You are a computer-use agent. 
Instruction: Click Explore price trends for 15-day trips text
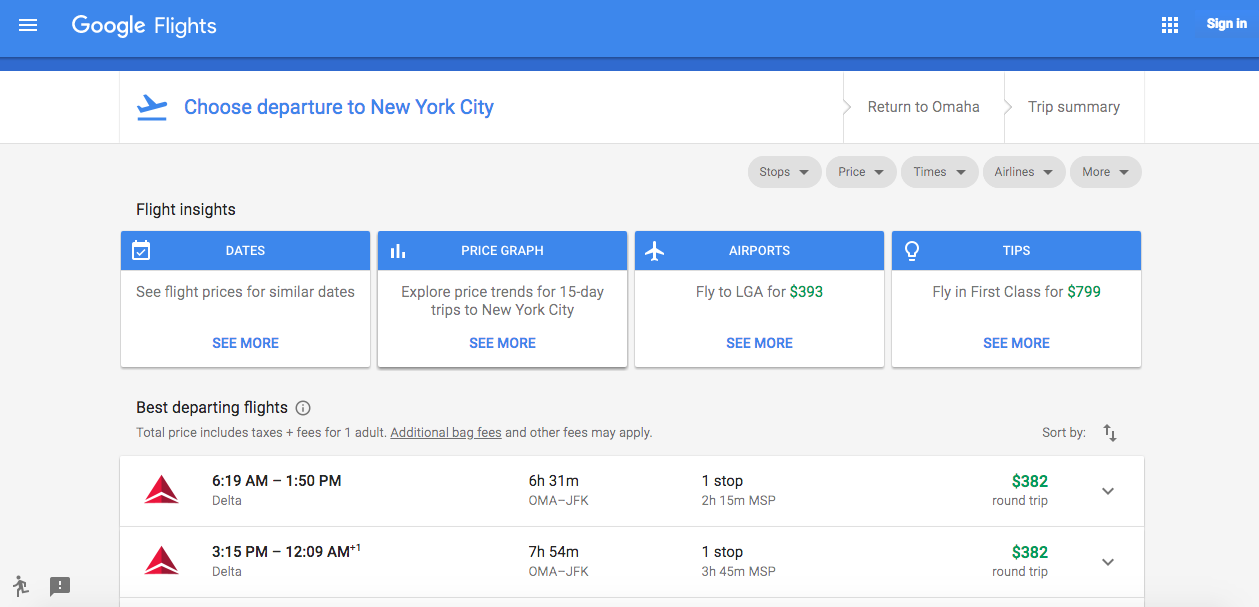point(502,301)
